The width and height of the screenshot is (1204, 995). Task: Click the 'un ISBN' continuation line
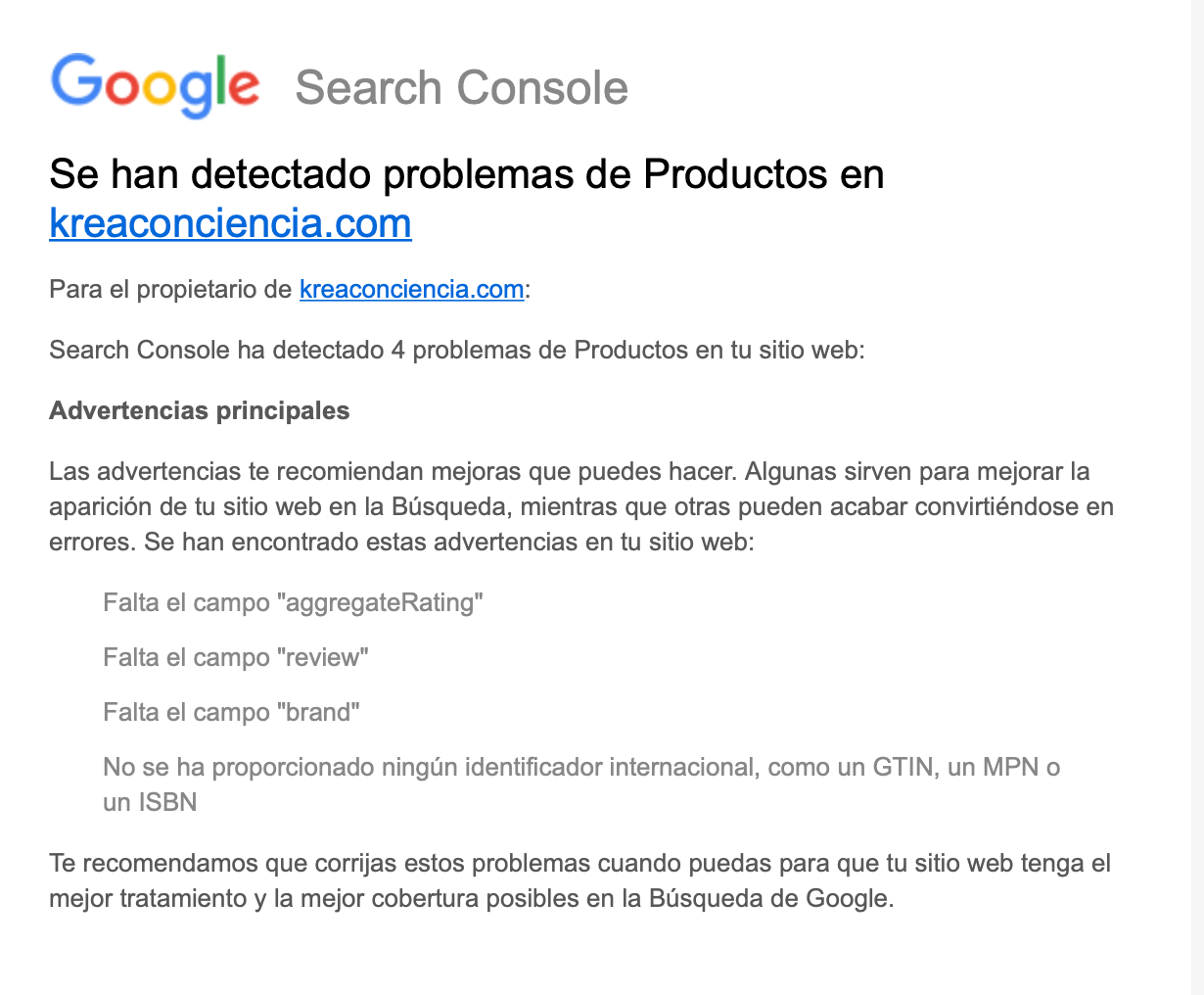pos(150,802)
